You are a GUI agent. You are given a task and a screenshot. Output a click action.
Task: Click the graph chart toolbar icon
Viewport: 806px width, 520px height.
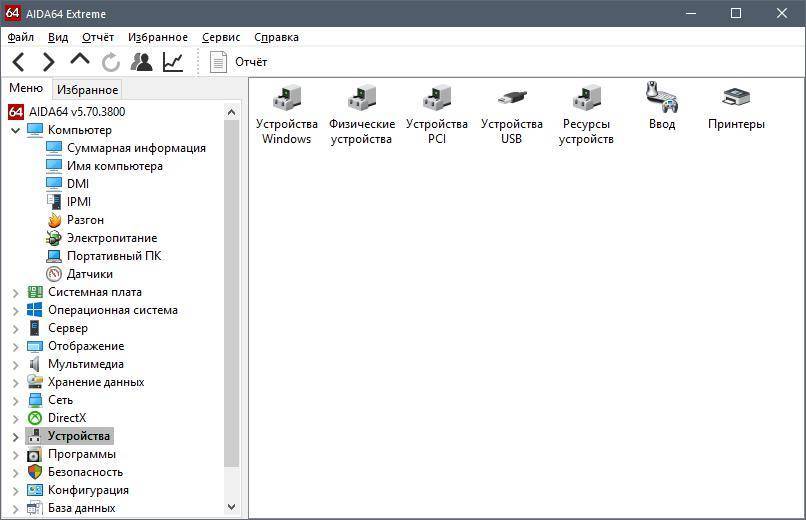point(173,62)
